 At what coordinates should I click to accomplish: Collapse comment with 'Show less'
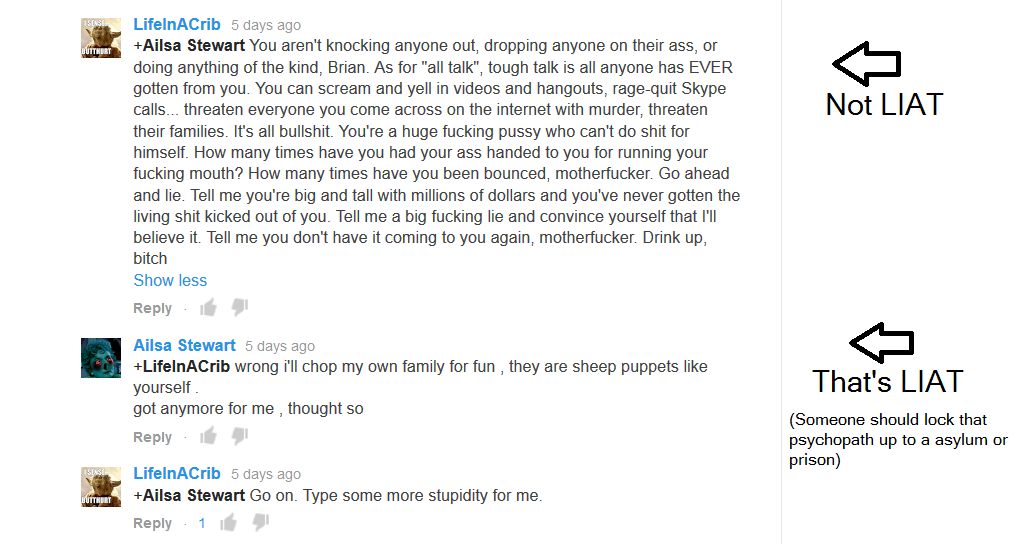(x=170, y=281)
